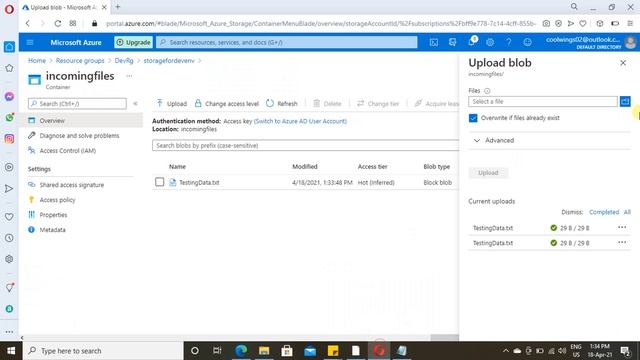Open the Azure portal hamburger menu

(x=30, y=42)
